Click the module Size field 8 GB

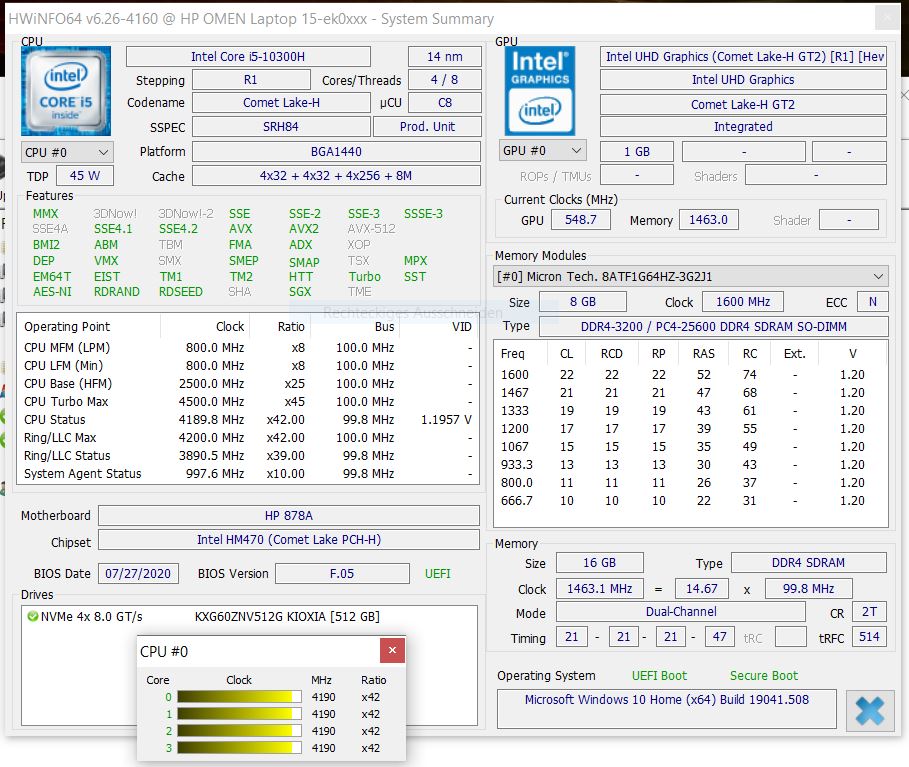[x=583, y=301]
